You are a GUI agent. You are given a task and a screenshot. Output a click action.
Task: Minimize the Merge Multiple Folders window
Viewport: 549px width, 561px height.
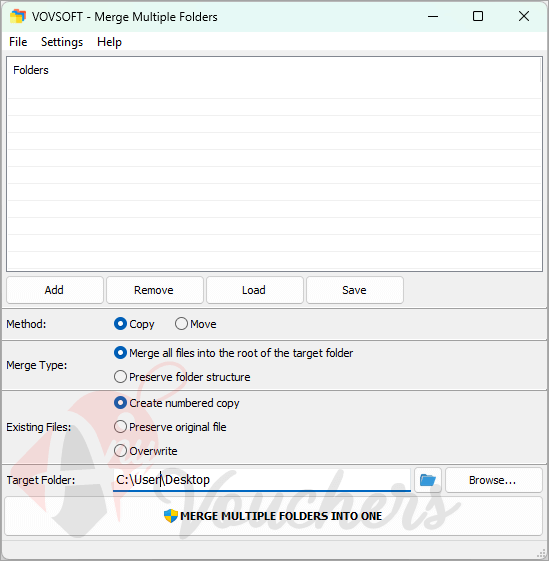click(x=433, y=16)
